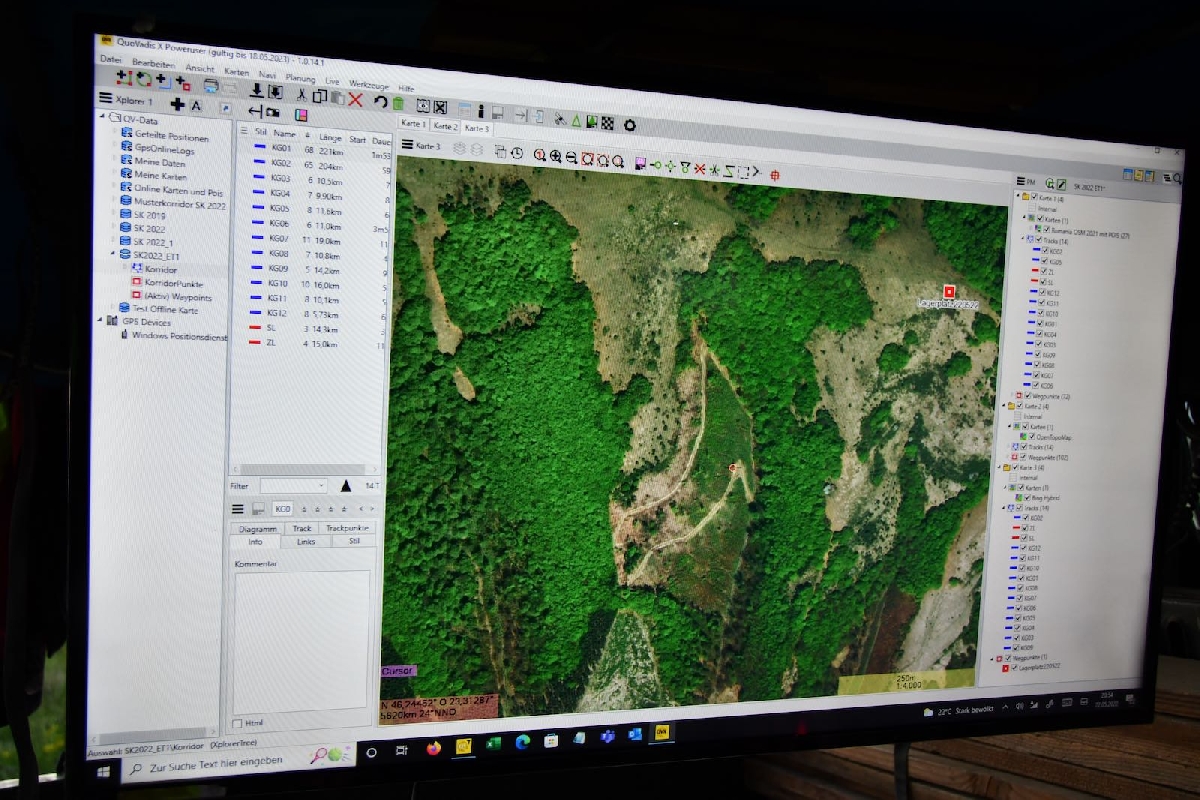The image size is (1200, 800).
Task: Click the Edge browser icon in the taskbar
Action: point(522,742)
